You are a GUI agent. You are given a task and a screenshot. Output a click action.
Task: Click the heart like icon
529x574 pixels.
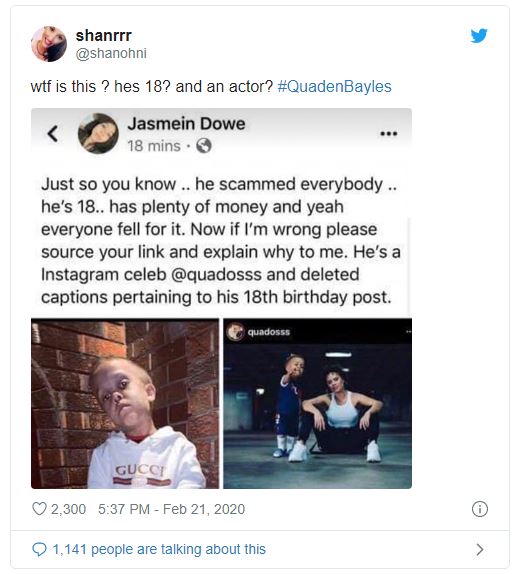coord(39,509)
